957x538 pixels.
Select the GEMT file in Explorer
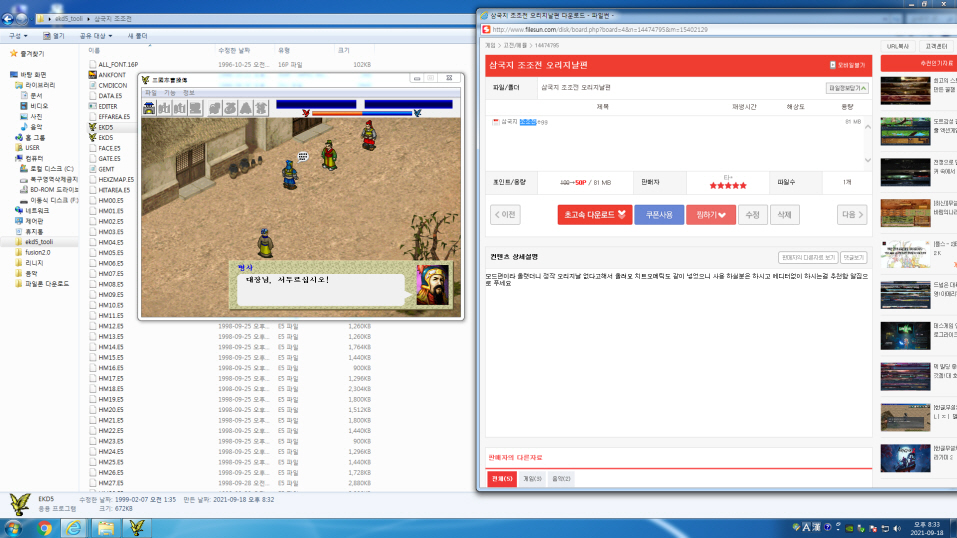click(102, 169)
